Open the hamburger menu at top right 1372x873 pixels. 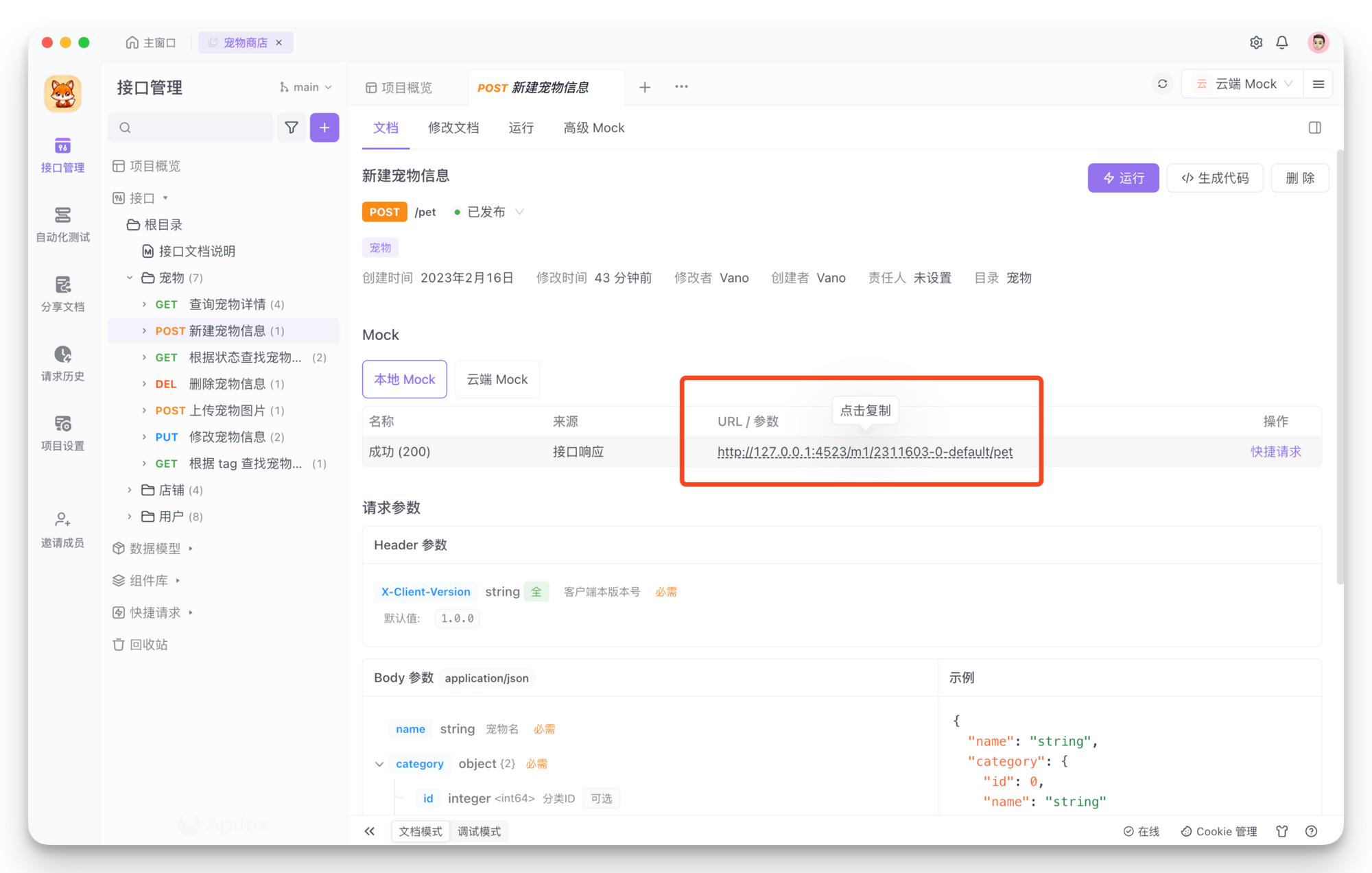point(1318,84)
